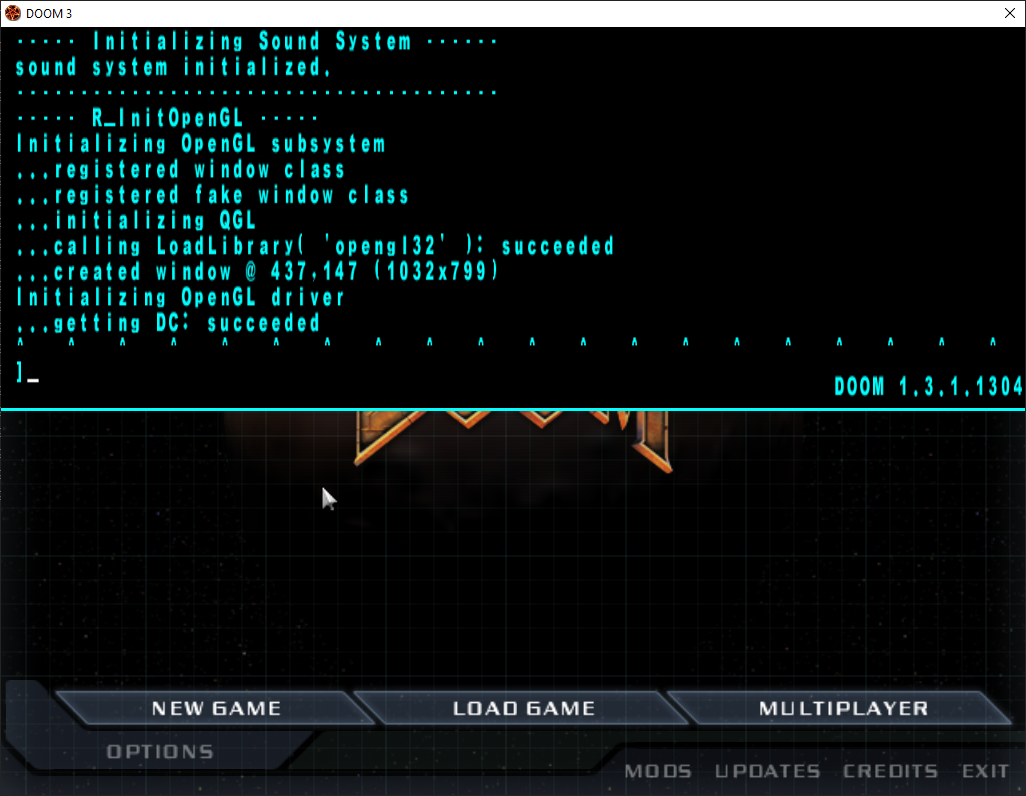Viewport: 1026px width, 796px height.
Task: Click the cyan divider line below the console
Action: (x=512, y=408)
